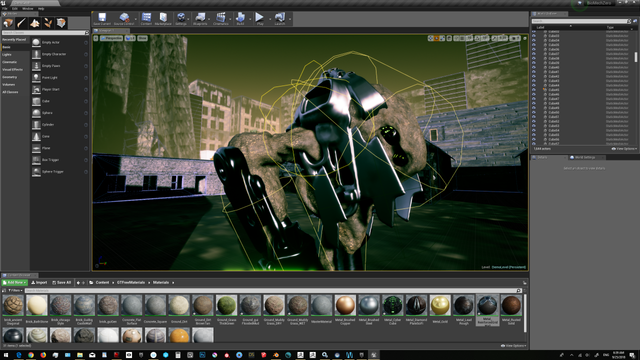Screen dimensions: 640x360
Task: Select the Lights placement category
Action: [x=7, y=55]
